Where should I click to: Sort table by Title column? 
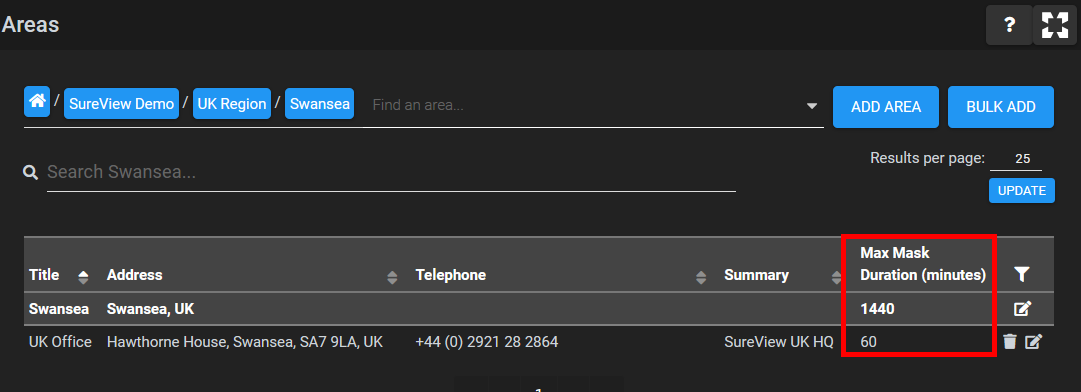83,276
